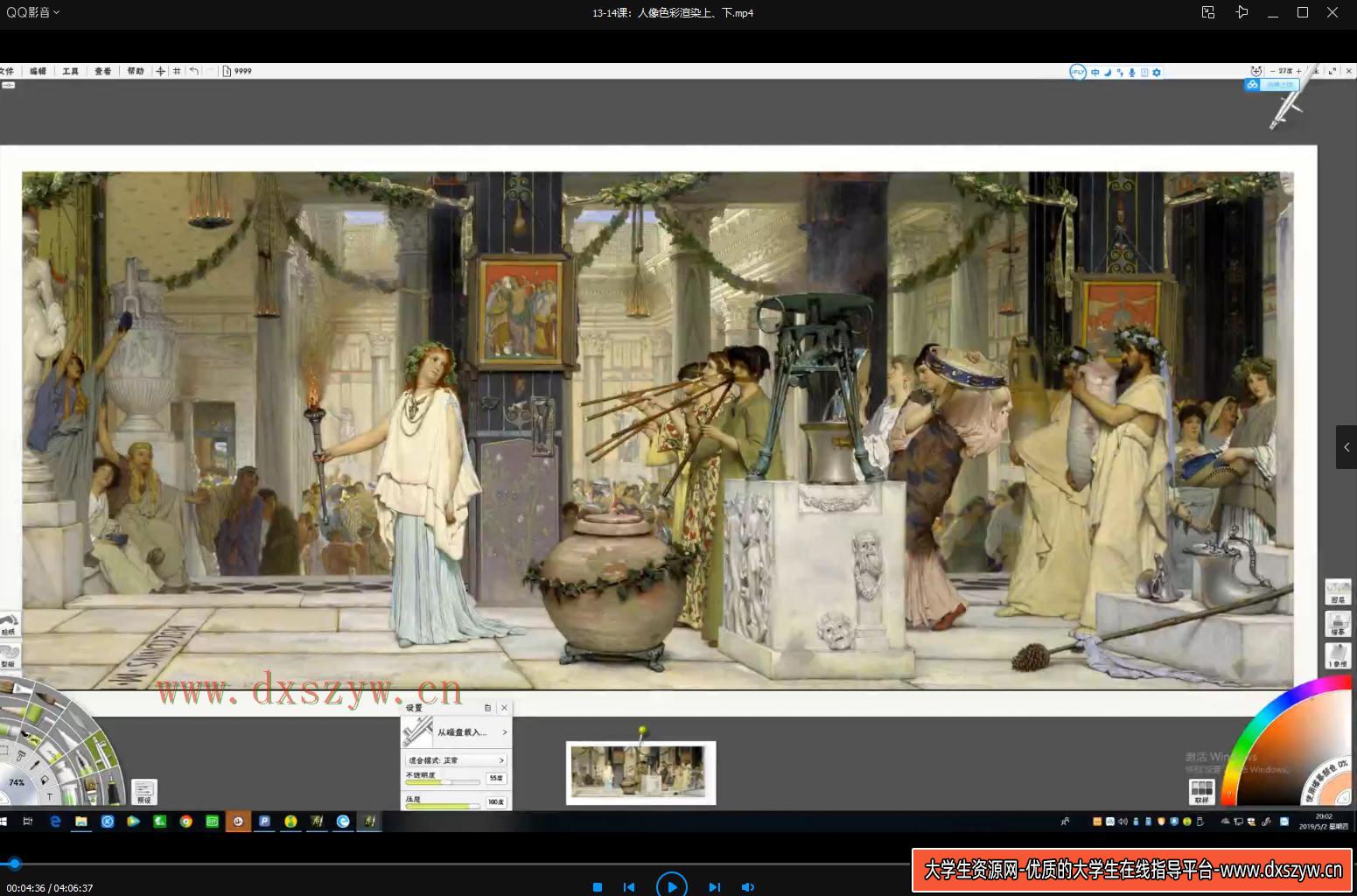Open the 编辑 menu in ArtRage
Viewport: 1357px width, 896px height.
click(38, 72)
